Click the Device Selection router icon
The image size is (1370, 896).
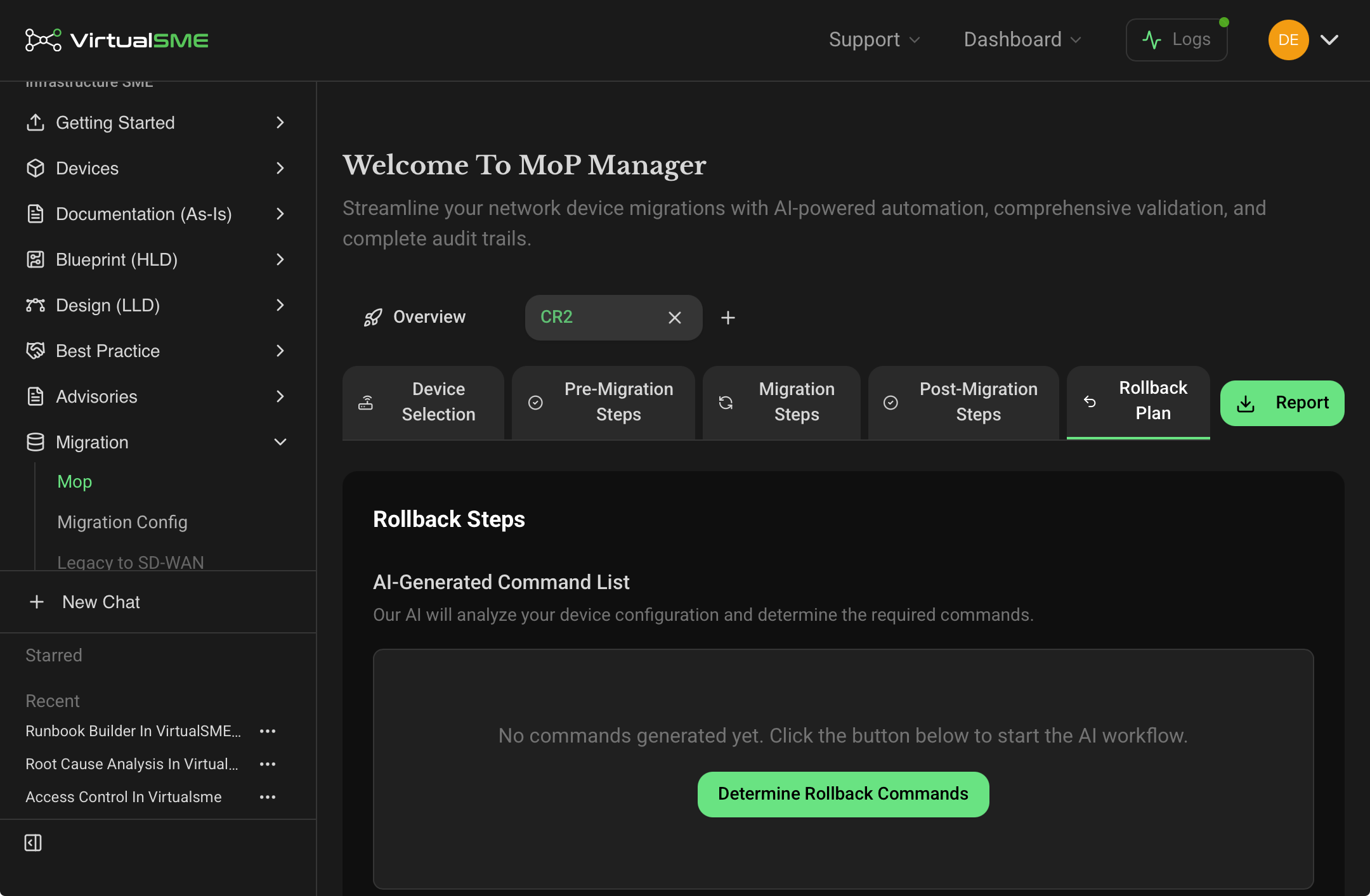(366, 403)
